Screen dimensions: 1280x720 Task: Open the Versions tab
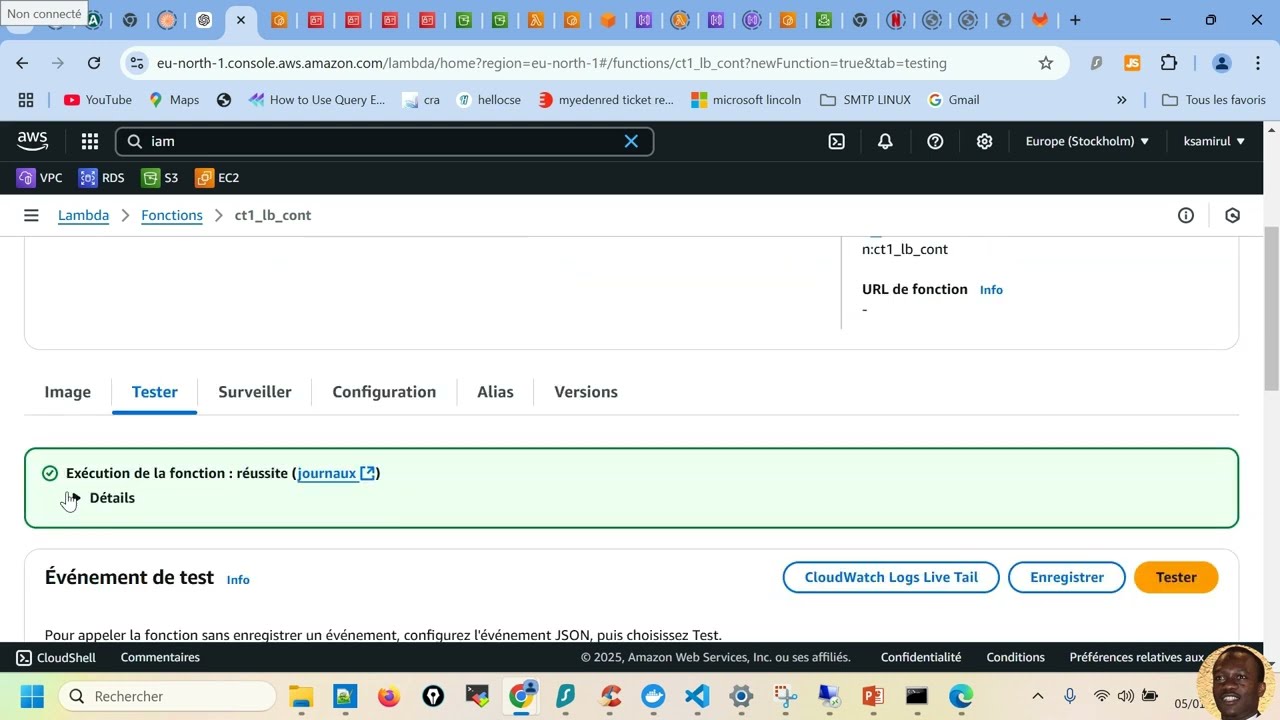coord(586,392)
